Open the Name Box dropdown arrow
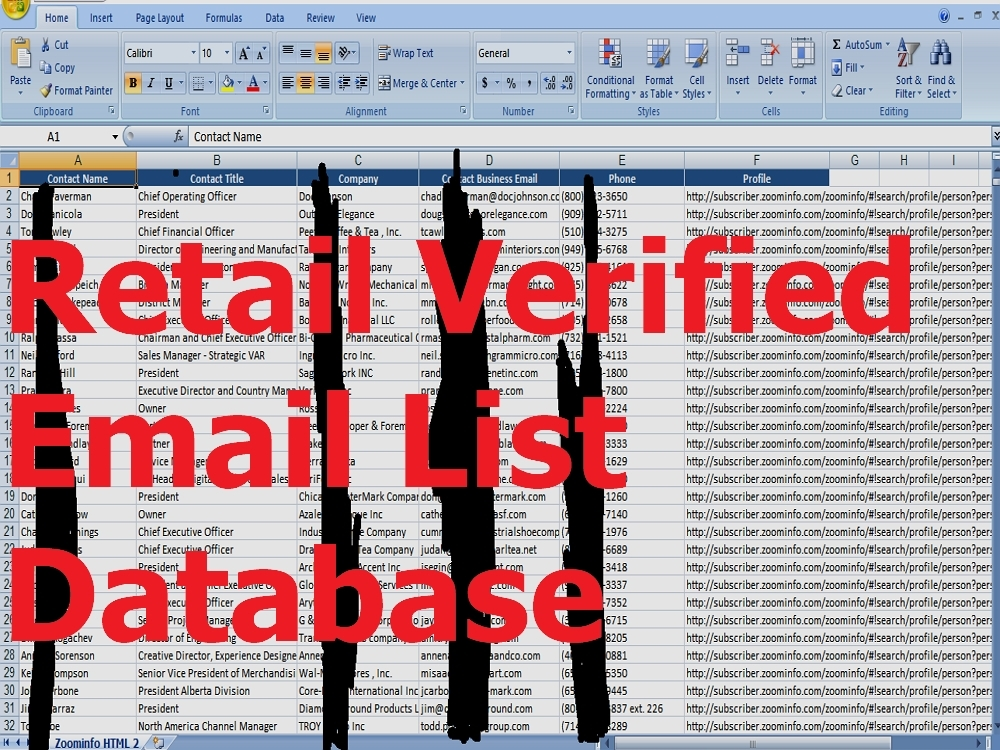This screenshot has width=1000, height=750. [115, 136]
